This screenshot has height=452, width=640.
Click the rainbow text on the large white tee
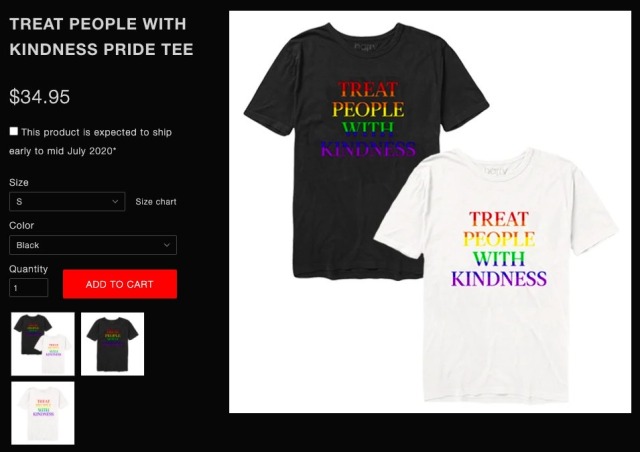coord(499,249)
